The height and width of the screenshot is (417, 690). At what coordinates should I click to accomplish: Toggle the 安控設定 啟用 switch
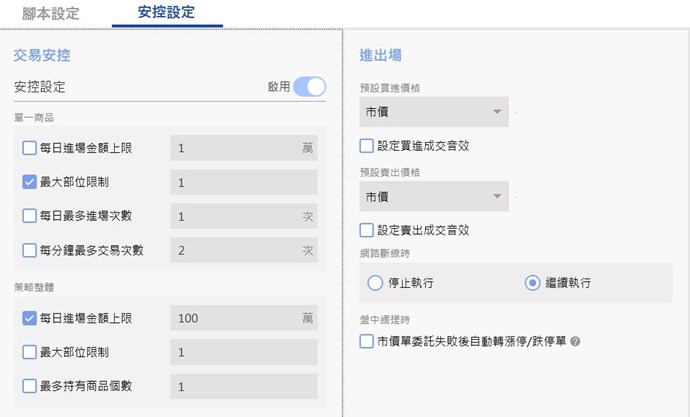(x=309, y=87)
